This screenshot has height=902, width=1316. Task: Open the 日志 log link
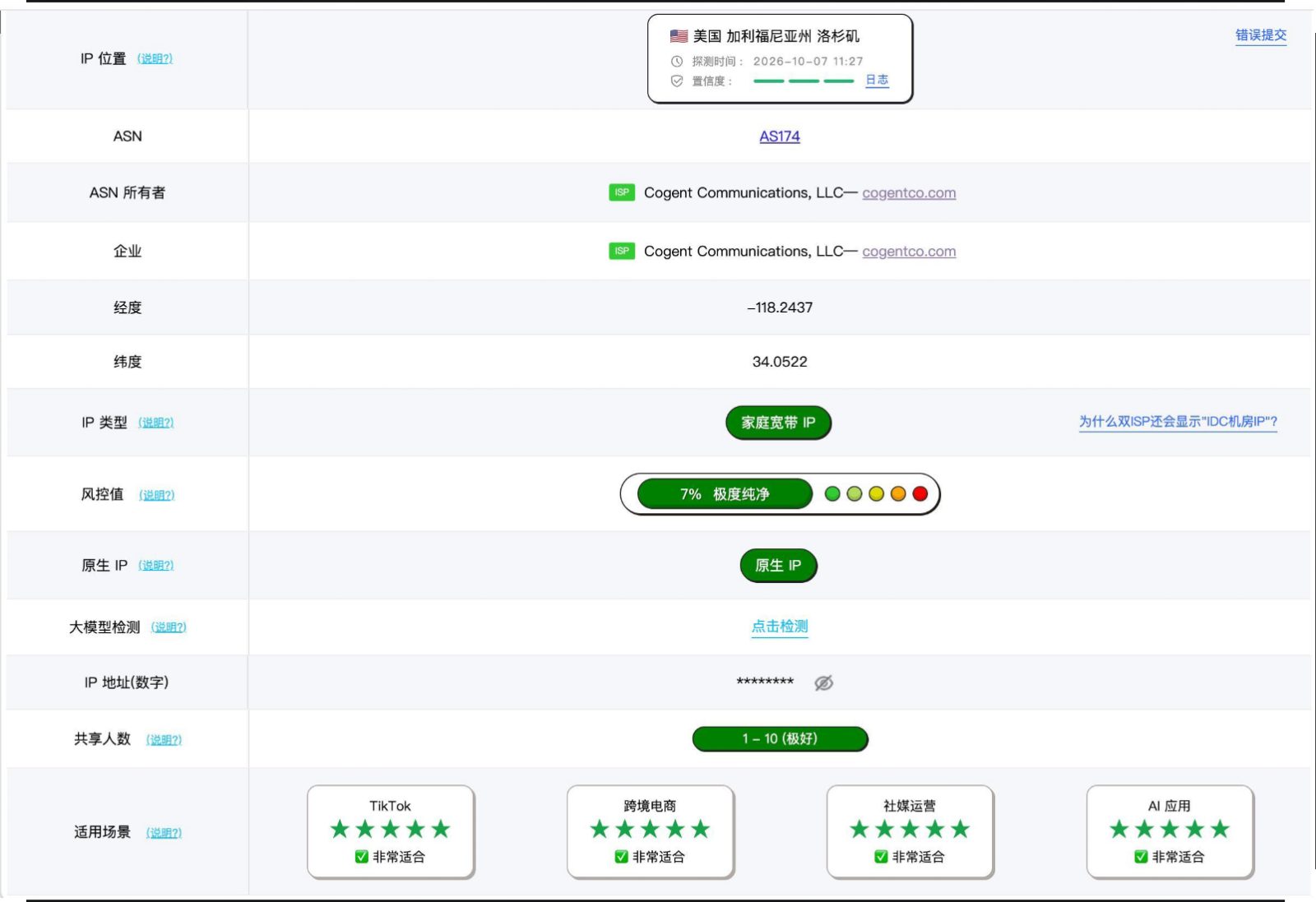tap(877, 80)
